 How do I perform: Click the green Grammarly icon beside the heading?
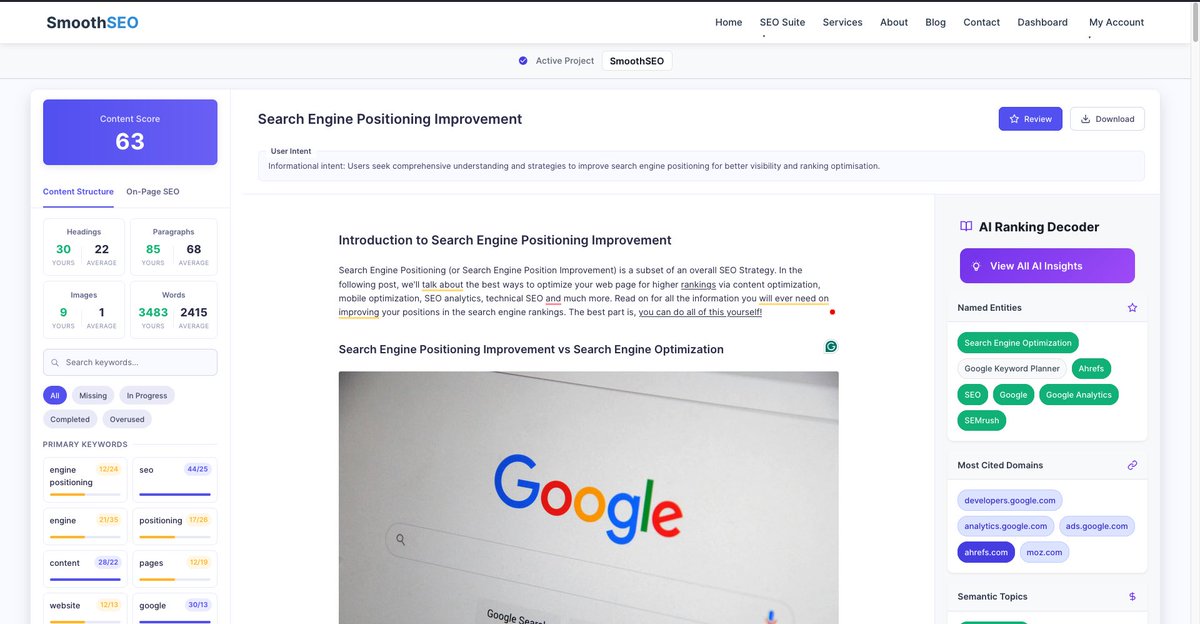click(831, 347)
